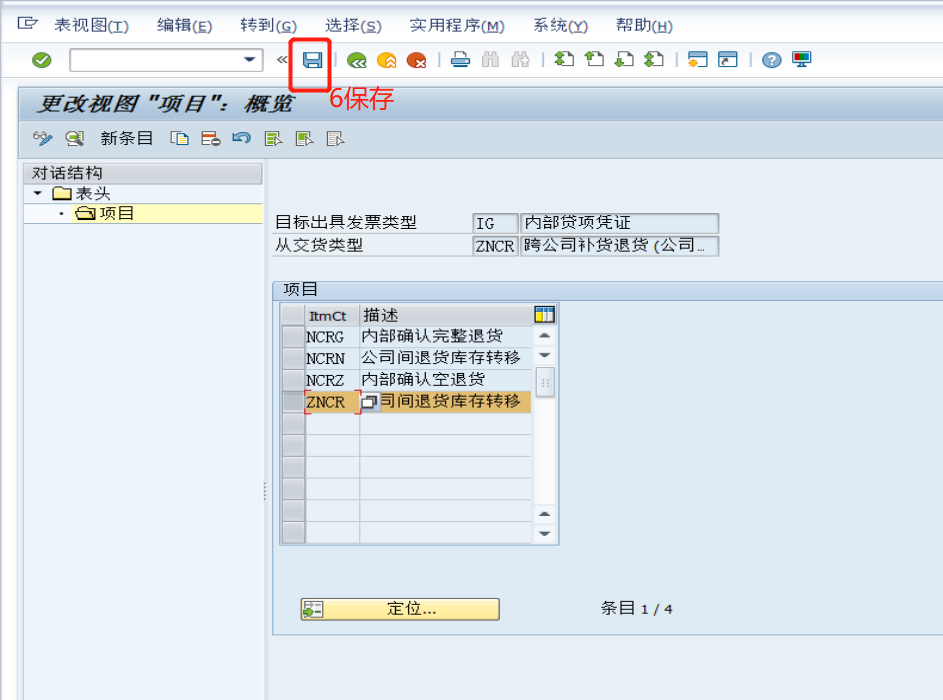
Task: Open Help with the question mark icon
Action: [772, 60]
